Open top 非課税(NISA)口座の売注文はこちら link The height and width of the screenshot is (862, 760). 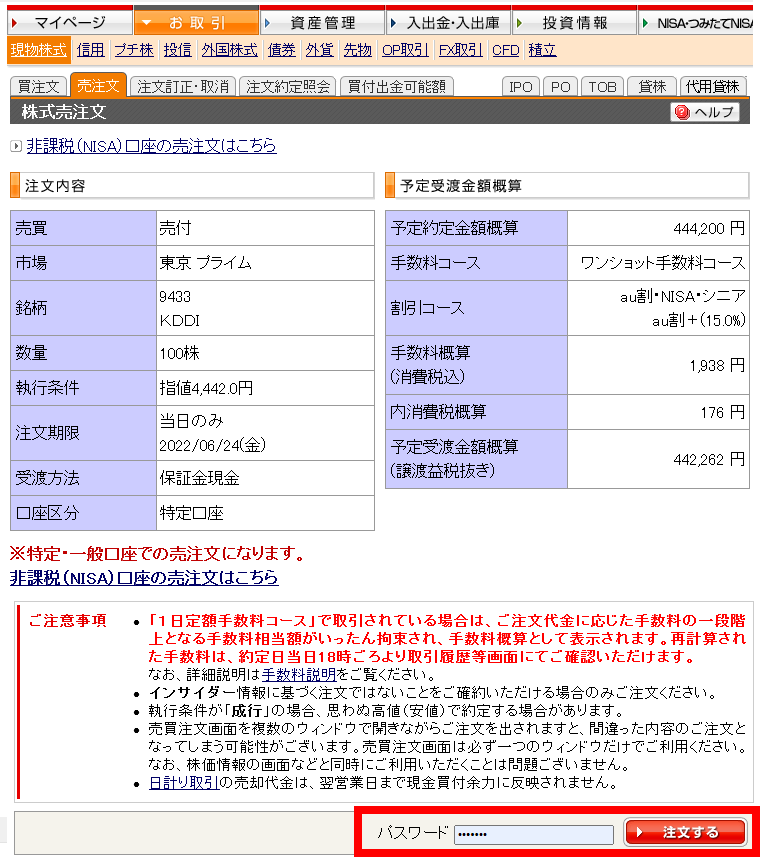[x=151, y=146]
